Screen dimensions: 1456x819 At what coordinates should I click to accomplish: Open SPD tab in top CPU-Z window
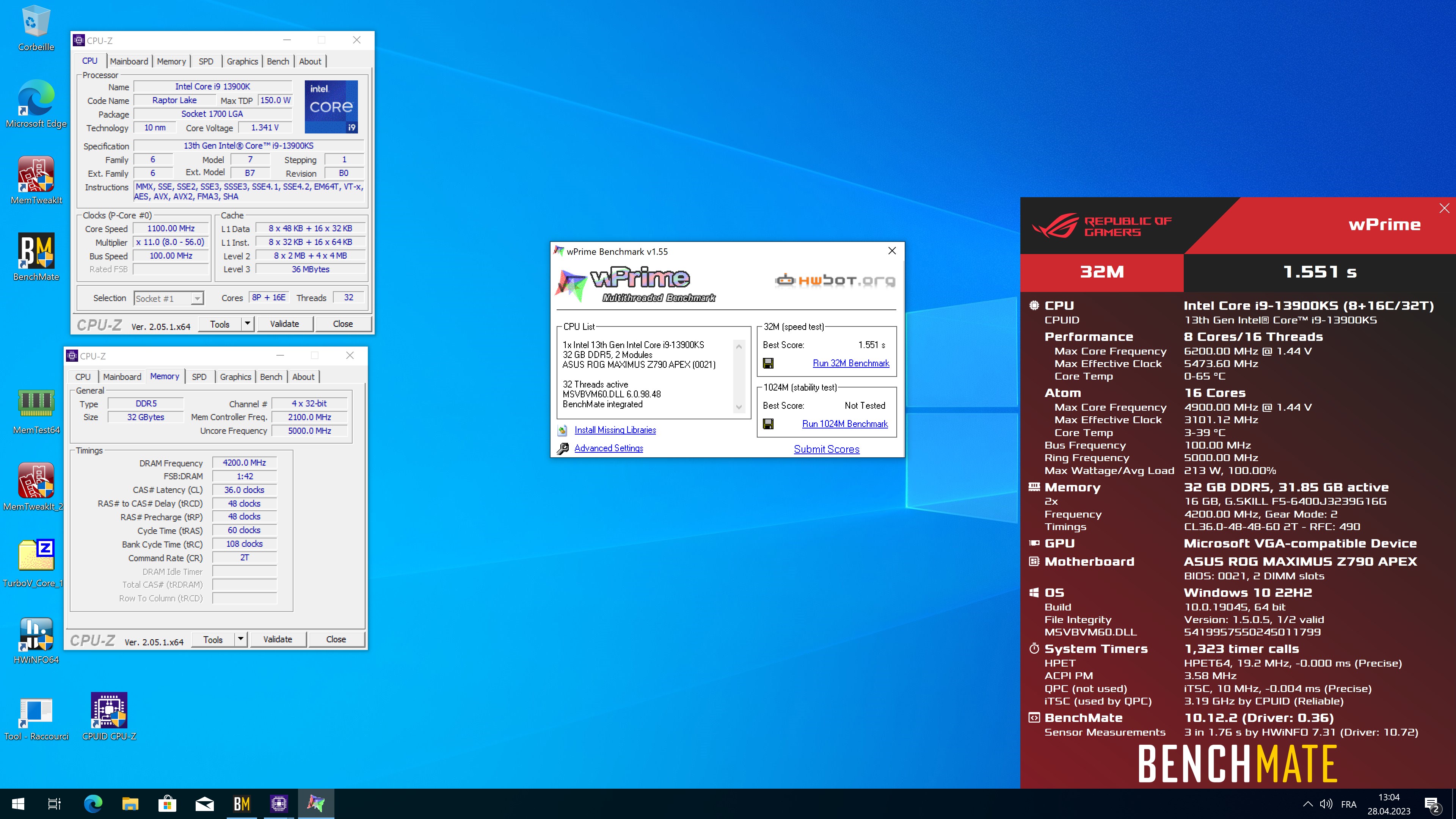[206, 61]
